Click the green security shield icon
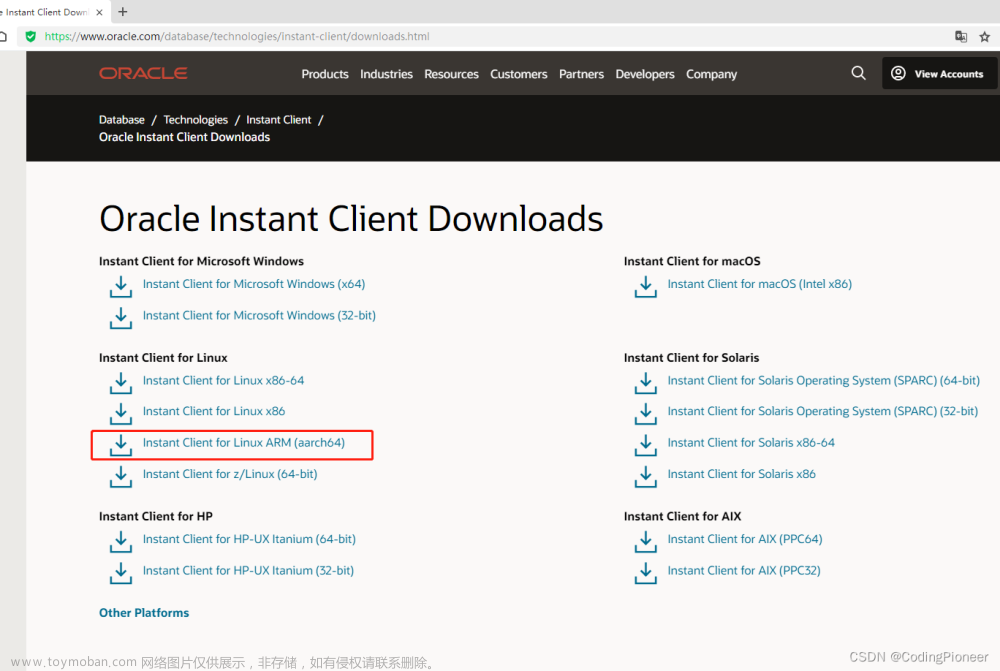 point(30,36)
